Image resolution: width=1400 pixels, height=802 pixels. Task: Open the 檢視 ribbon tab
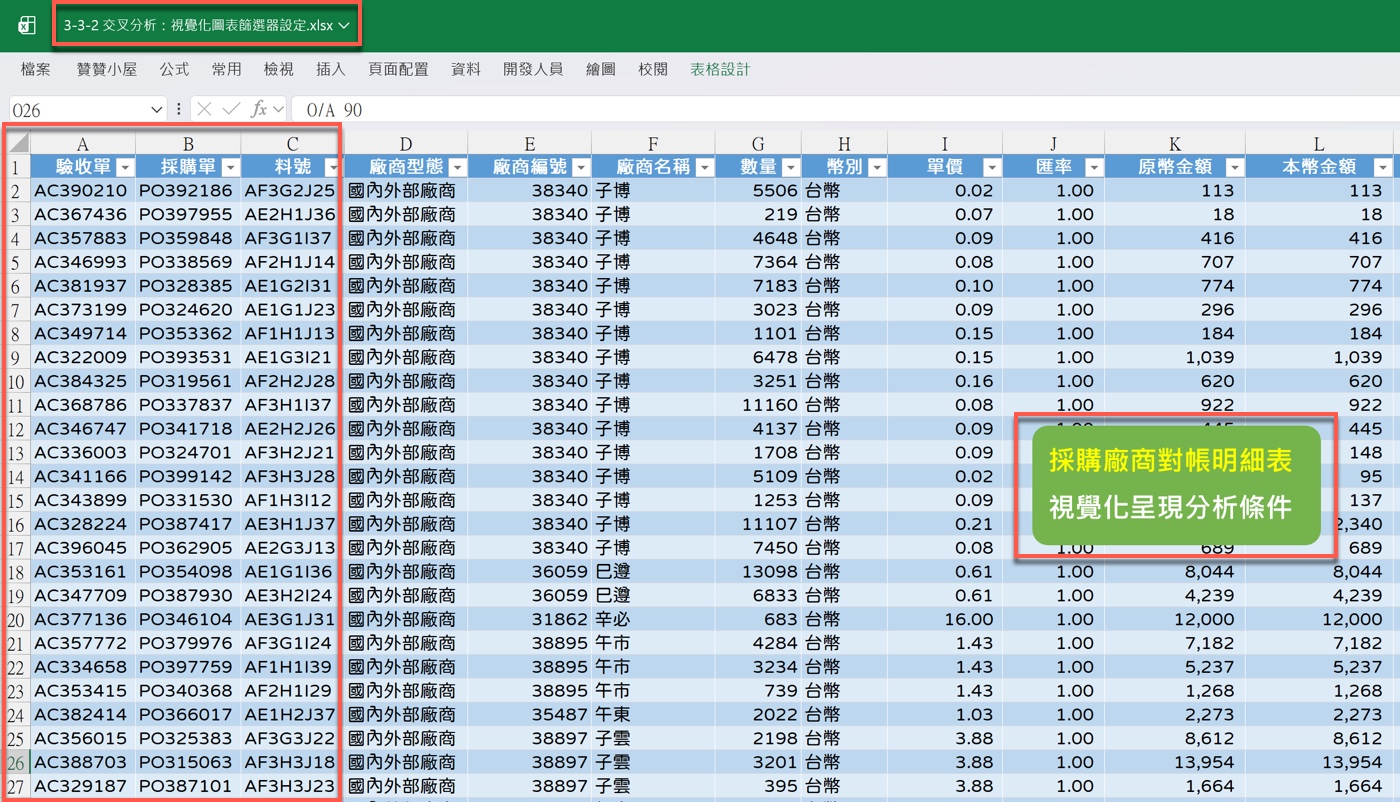pos(278,69)
